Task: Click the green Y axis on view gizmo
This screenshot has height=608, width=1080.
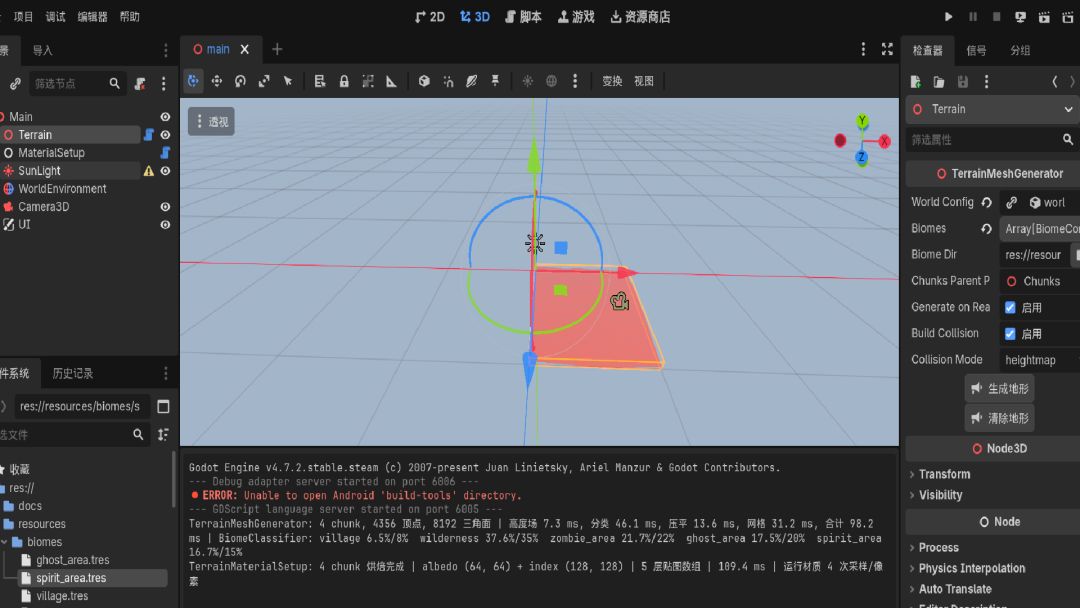Action: pos(862,122)
